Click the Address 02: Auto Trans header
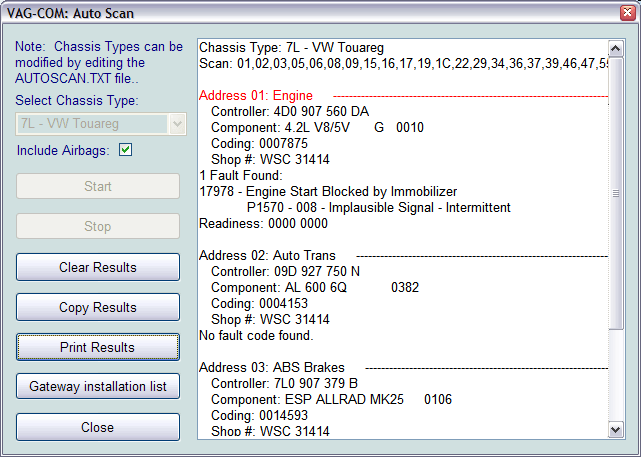641x457 pixels. click(267, 255)
